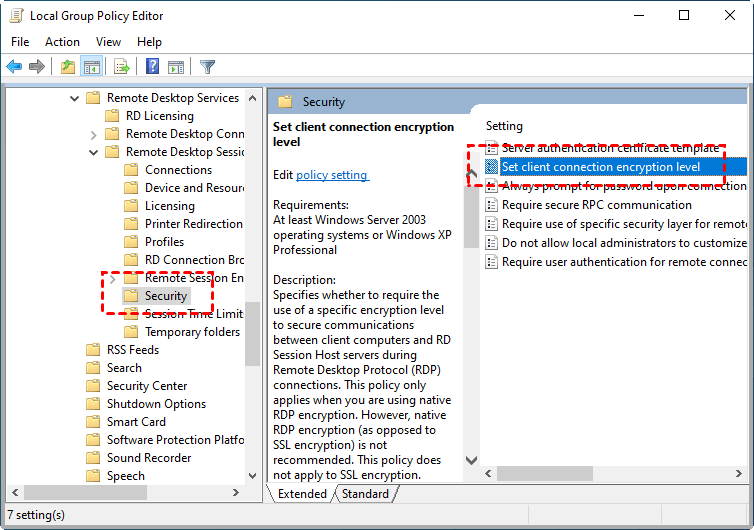The width and height of the screenshot is (754, 530).
Task: Expand the Remote Session Environment node
Action: pyautogui.click(x=112, y=278)
